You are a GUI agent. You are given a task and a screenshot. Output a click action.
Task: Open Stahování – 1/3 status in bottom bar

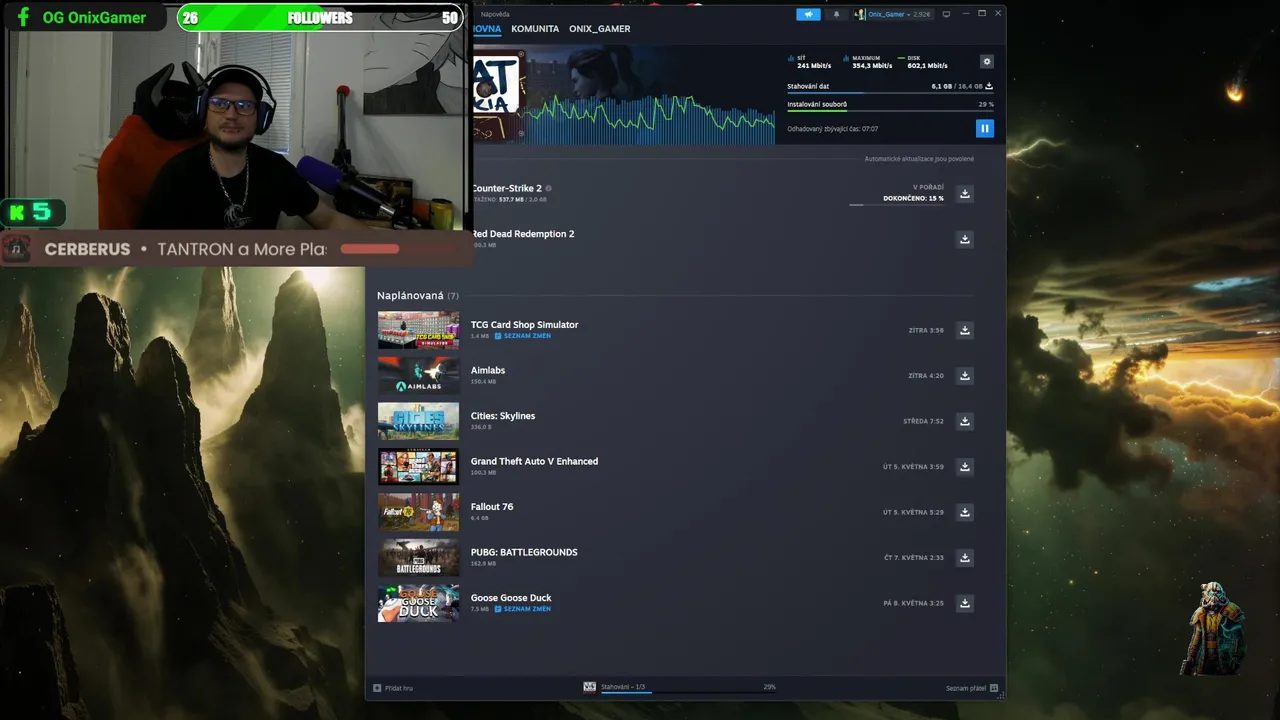pyautogui.click(x=623, y=687)
